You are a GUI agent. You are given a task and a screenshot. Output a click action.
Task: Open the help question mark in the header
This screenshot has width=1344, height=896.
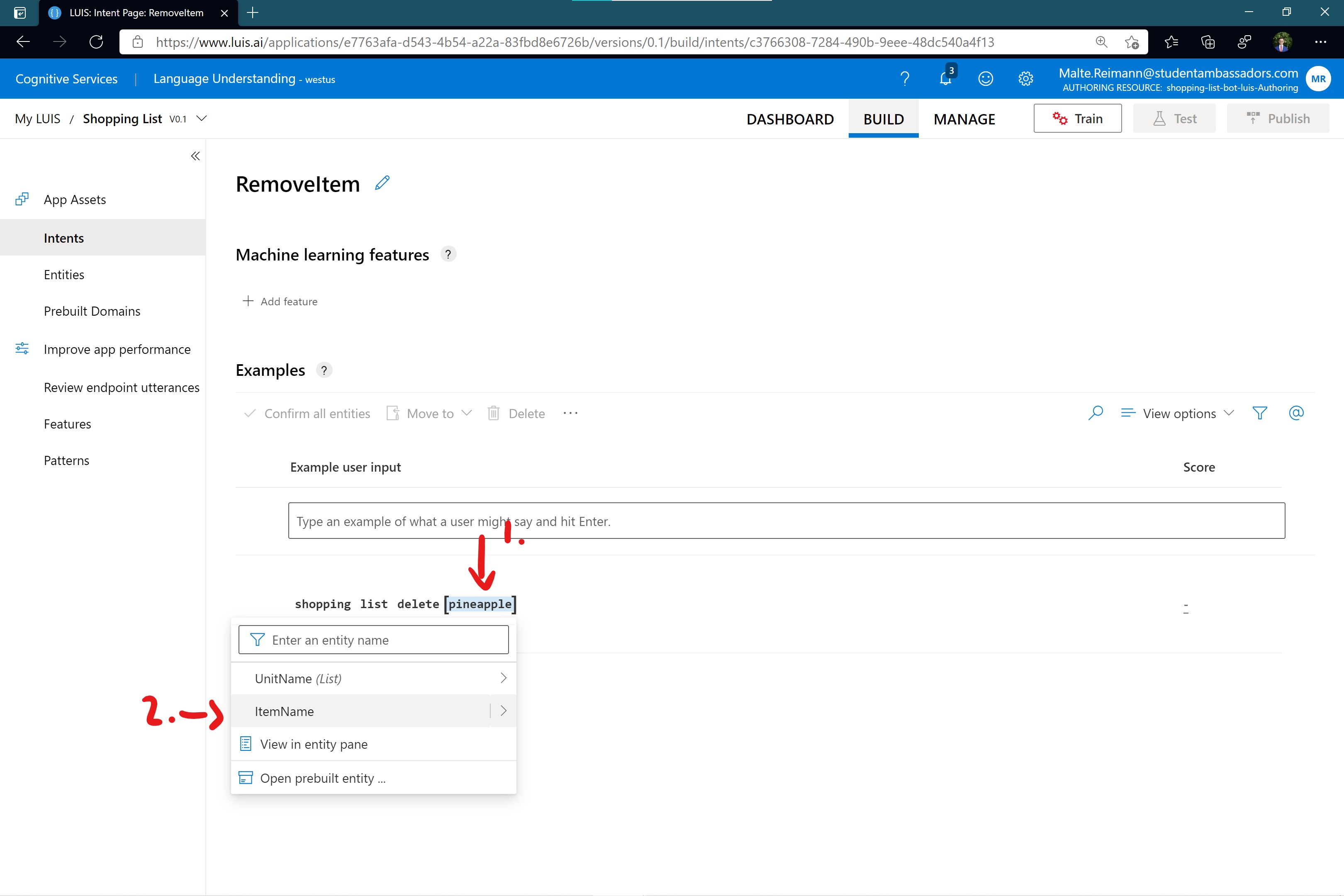point(905,78)
